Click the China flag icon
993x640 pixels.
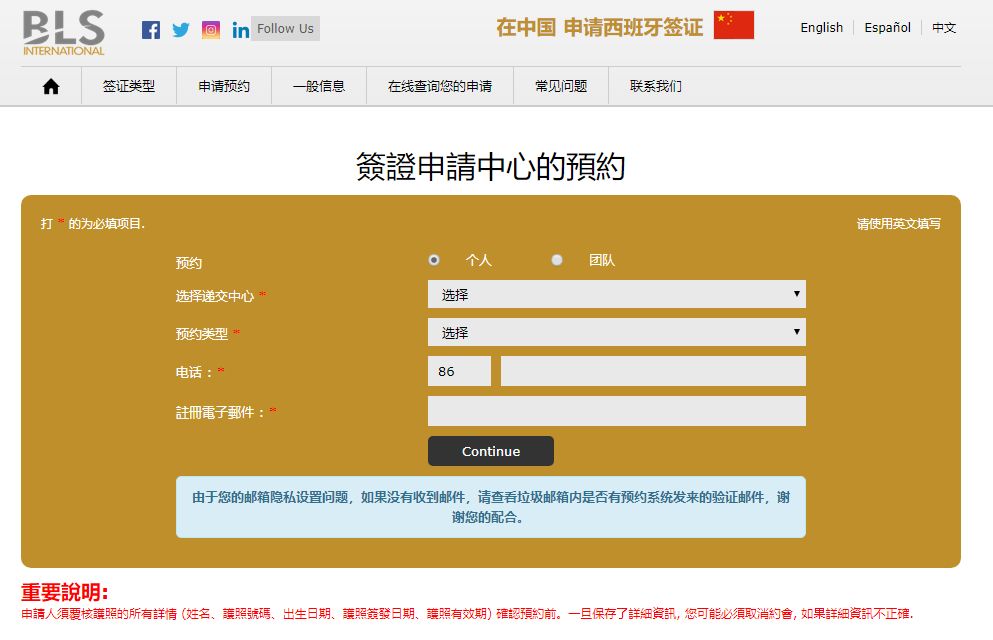pos(733,26)
